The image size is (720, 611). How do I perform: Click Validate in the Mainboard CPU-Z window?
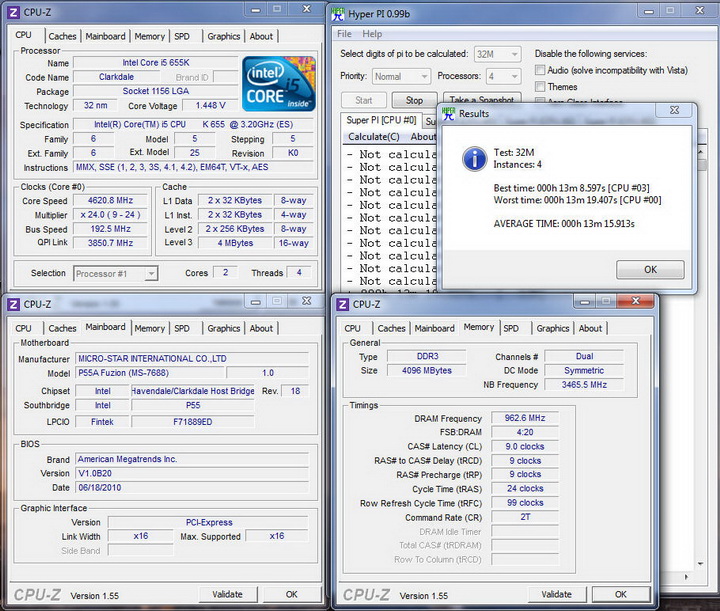click(227, 594)
